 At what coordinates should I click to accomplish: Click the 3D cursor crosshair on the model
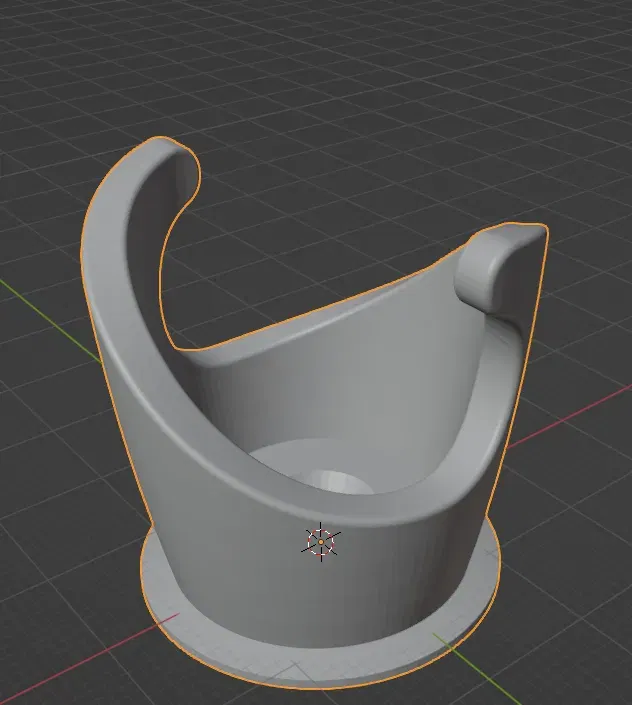click(320, 542)
